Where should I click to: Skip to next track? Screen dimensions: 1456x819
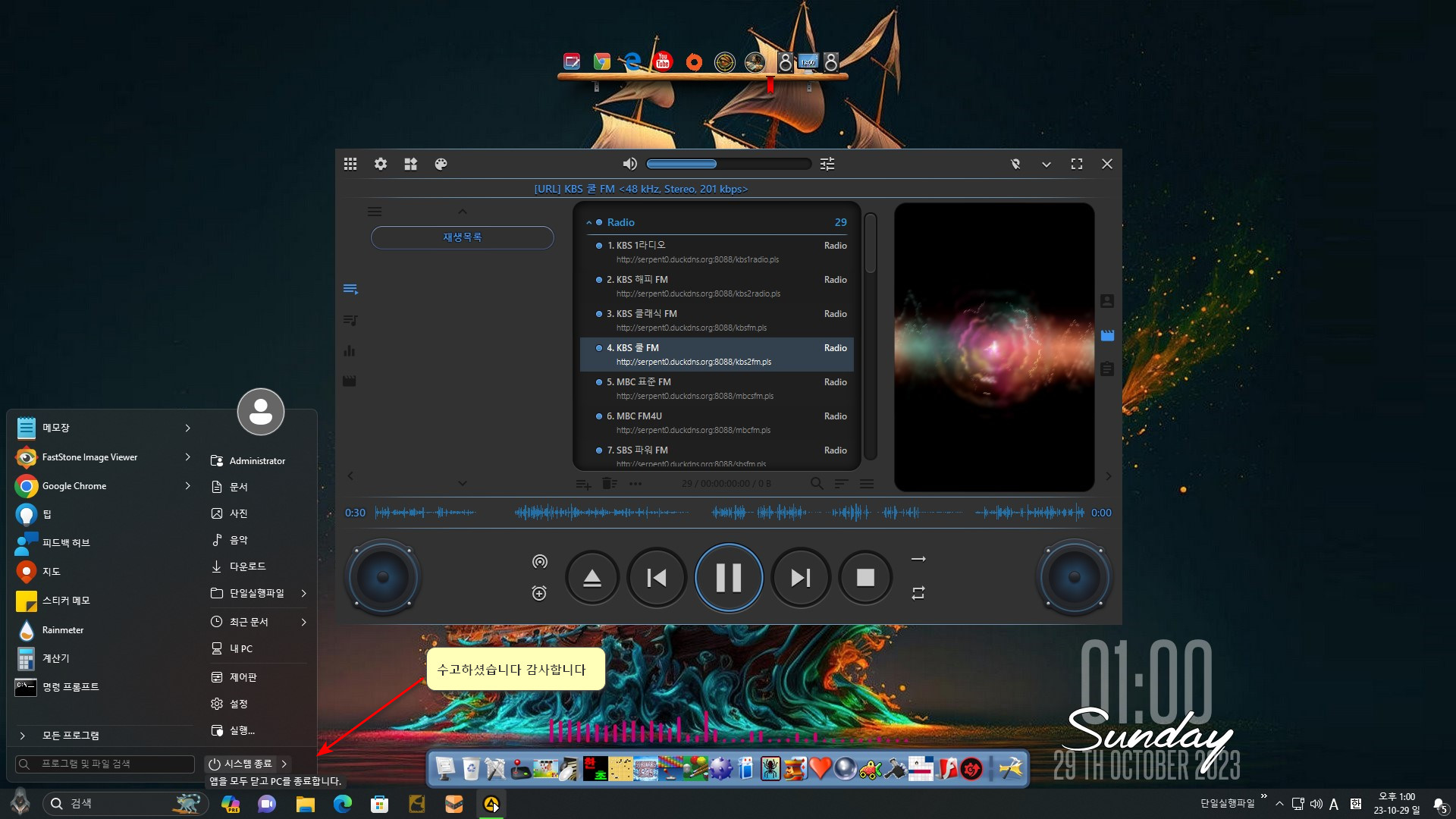801,578
